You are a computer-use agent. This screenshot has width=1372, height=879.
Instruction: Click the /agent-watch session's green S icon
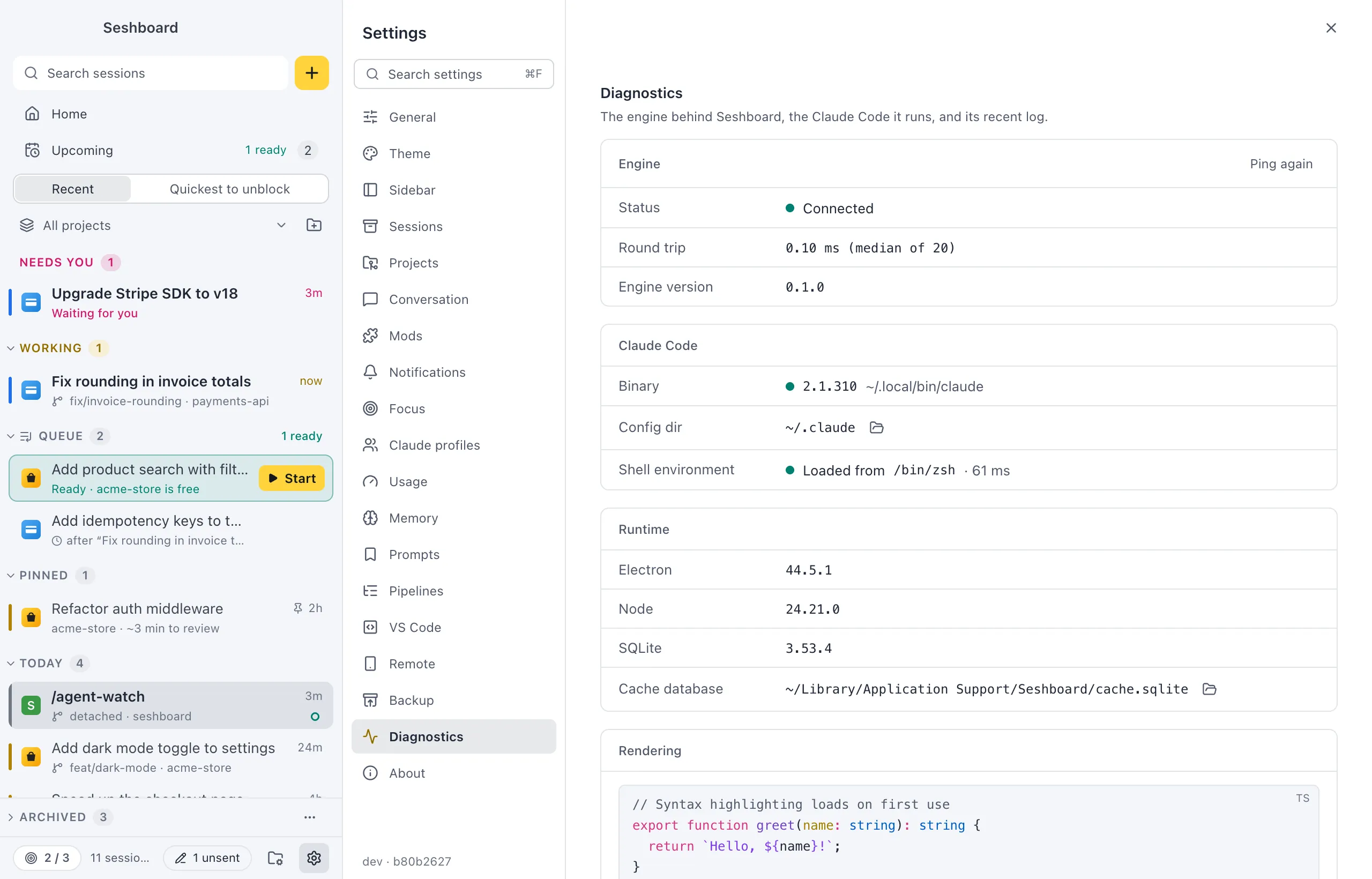click(x=31, y=705)
